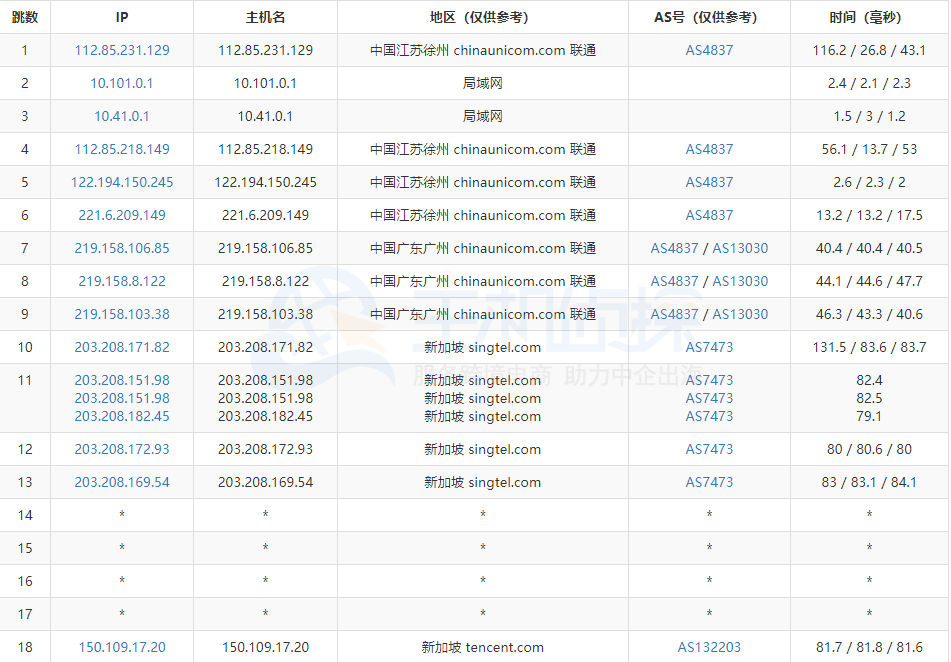Open IP link 112.85.231.129 on hop 1
The image size is (951, 662).
point(122,50)
